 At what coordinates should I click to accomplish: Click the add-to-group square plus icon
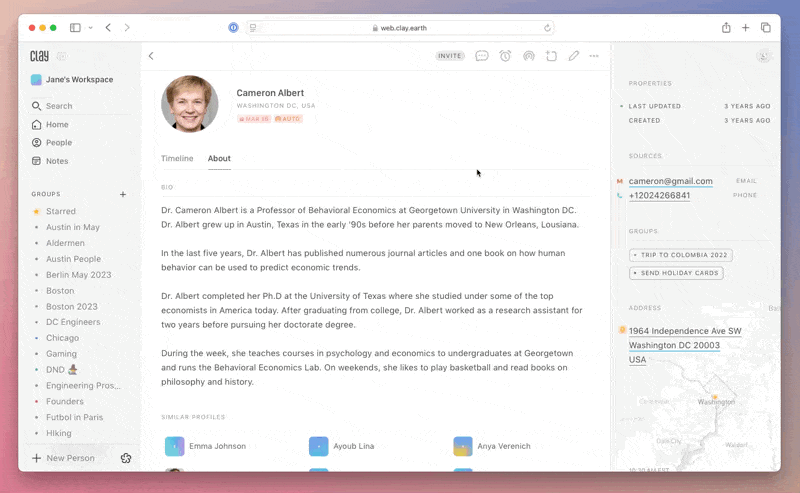[x=551, y=56]
